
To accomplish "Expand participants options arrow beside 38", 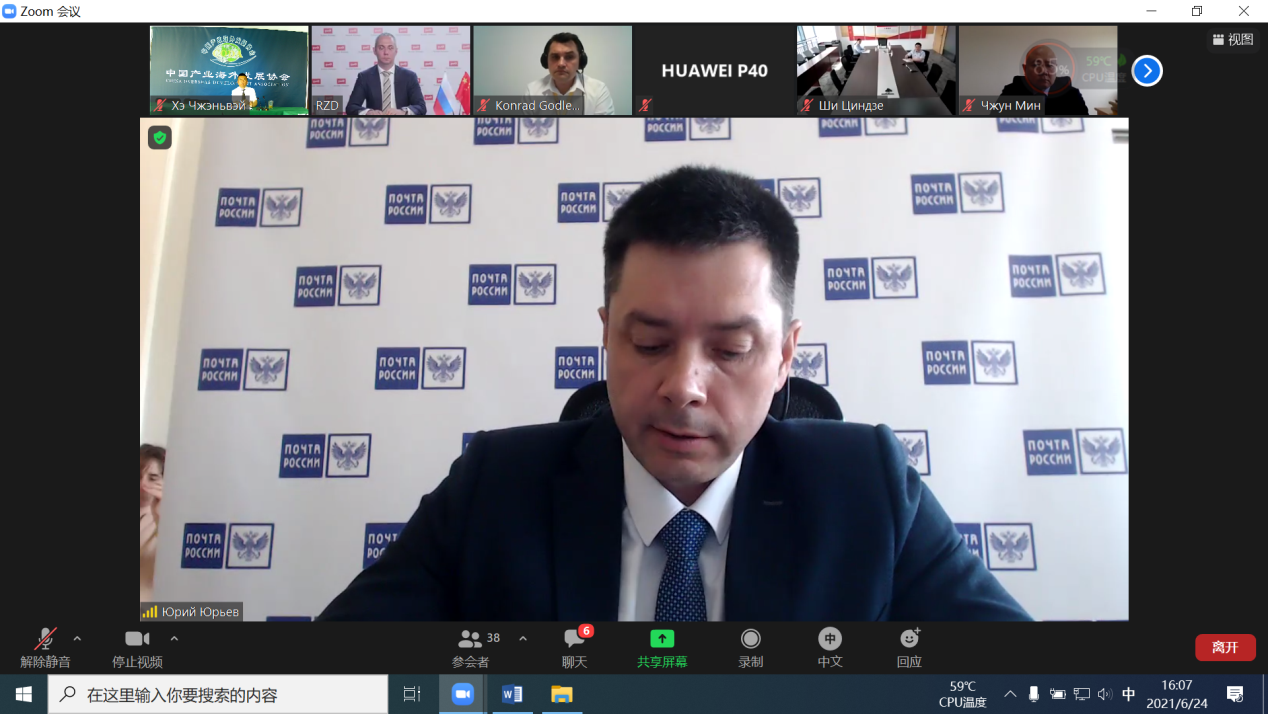I will pyautogui.click(x=522, y=639).
